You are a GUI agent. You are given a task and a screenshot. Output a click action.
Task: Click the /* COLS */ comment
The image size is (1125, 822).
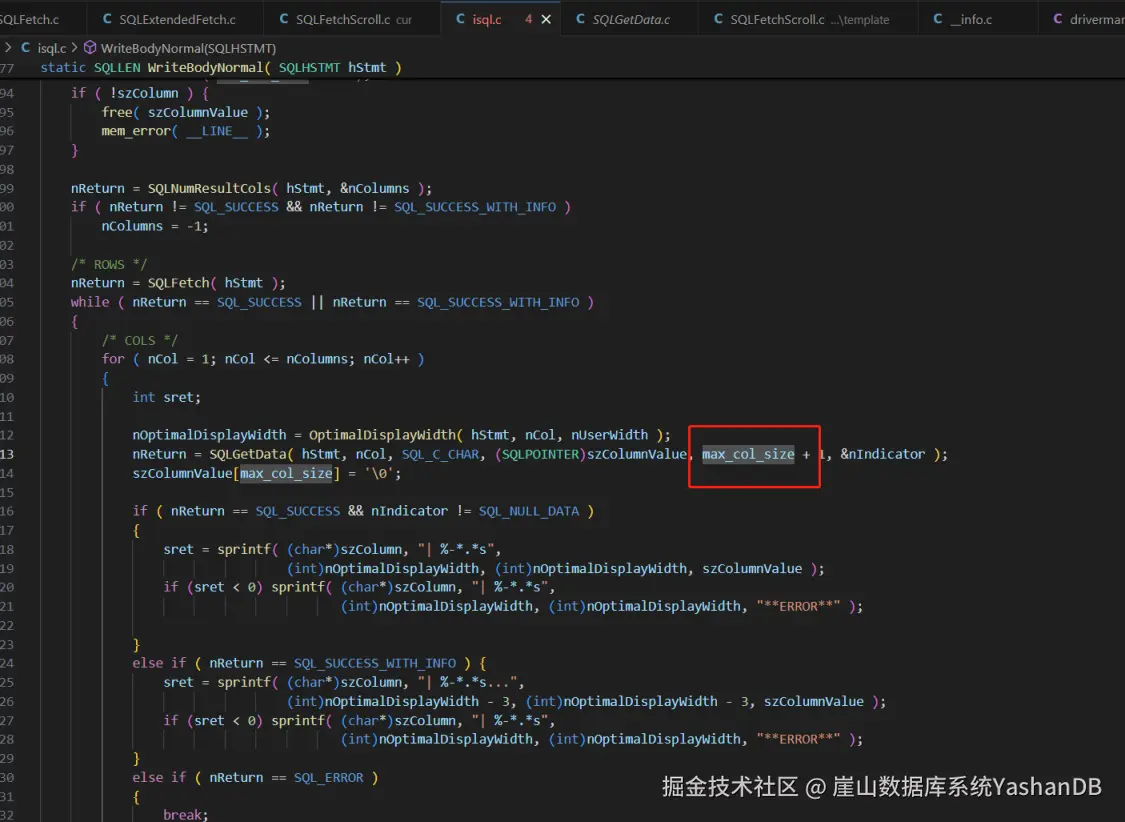[x=139, y=341]
